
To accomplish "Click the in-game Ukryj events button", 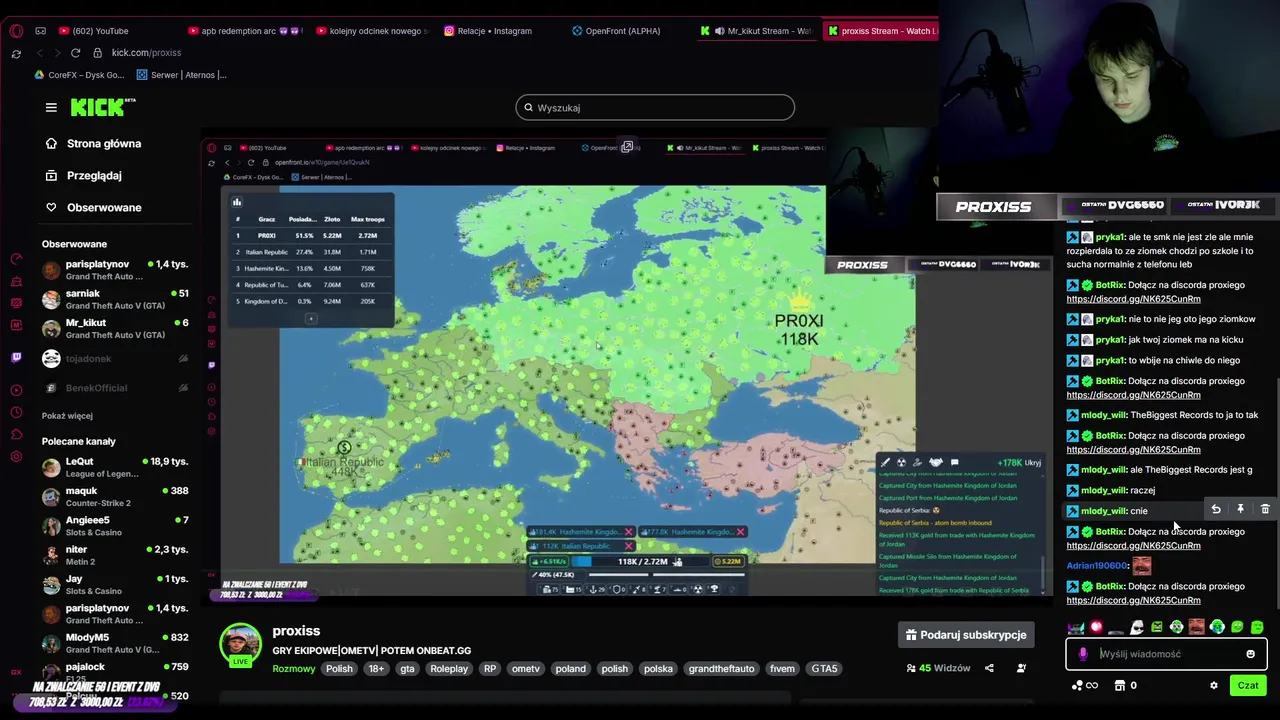I will pyautogui.click(x=1032, y=463).
